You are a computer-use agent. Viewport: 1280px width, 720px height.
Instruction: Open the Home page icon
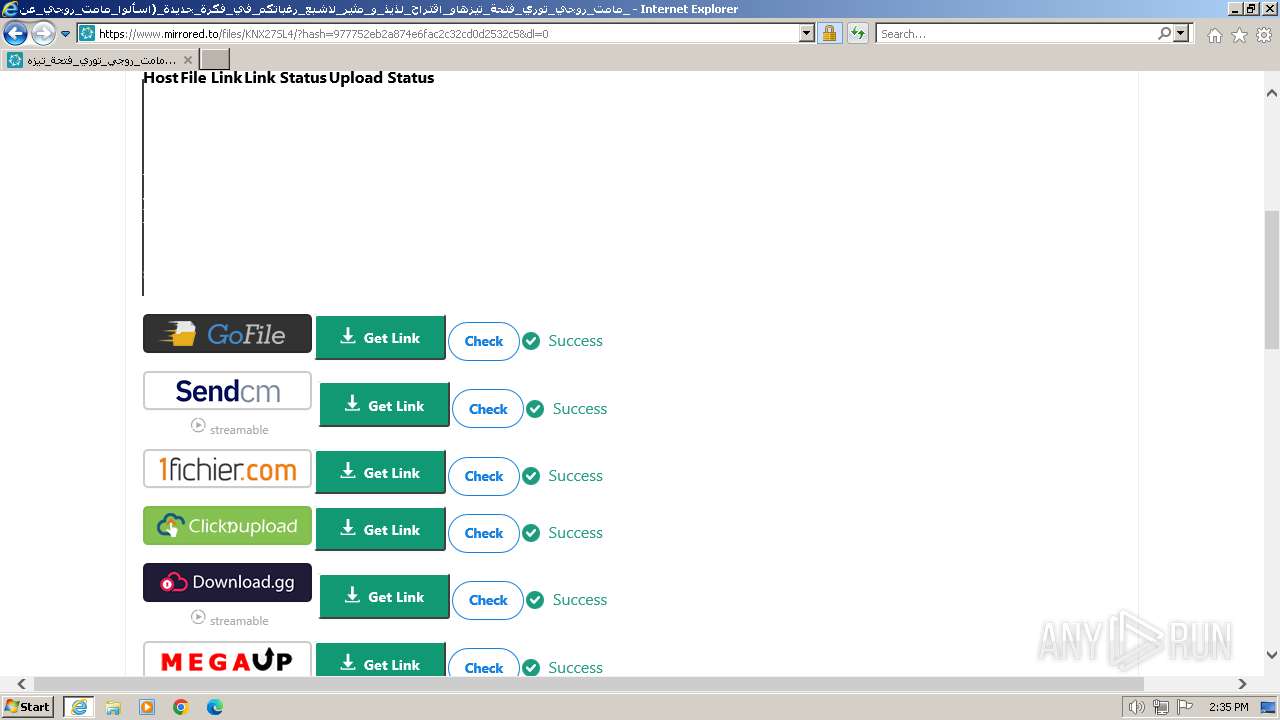coord(1214,35)
